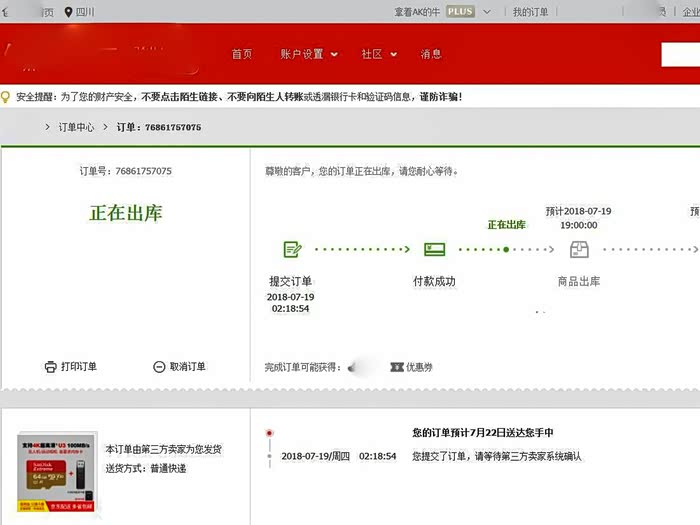Click the security tip lightbulb icon
The height and width of the screenshot is (525, 700).
[x=8, y=97]
